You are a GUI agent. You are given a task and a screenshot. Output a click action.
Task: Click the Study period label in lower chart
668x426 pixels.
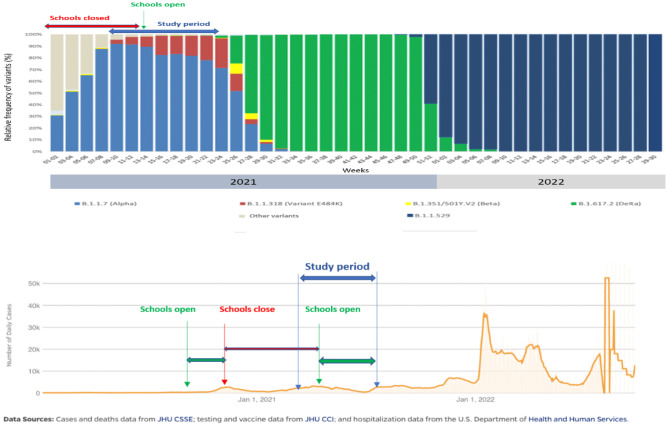337,267
